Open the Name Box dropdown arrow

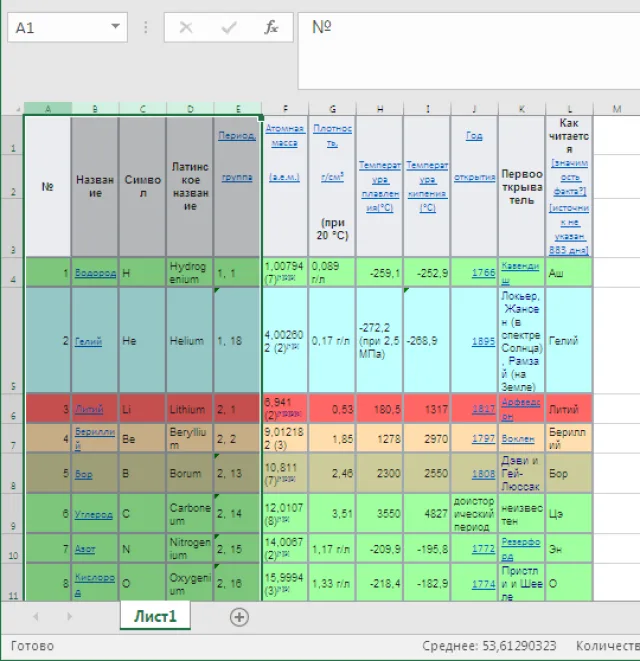(x=115, y=27)
